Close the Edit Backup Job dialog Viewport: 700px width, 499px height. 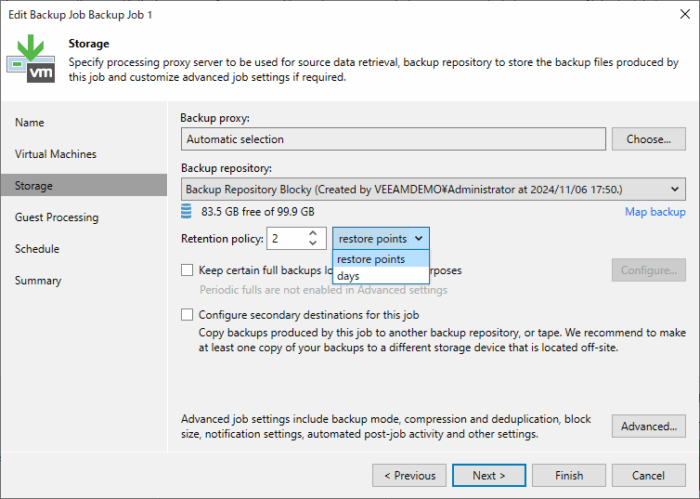click(x=685, y=14)
